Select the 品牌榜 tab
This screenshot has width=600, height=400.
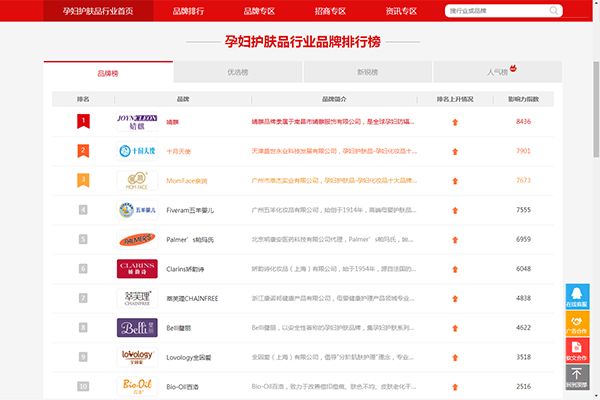(108, 73)
